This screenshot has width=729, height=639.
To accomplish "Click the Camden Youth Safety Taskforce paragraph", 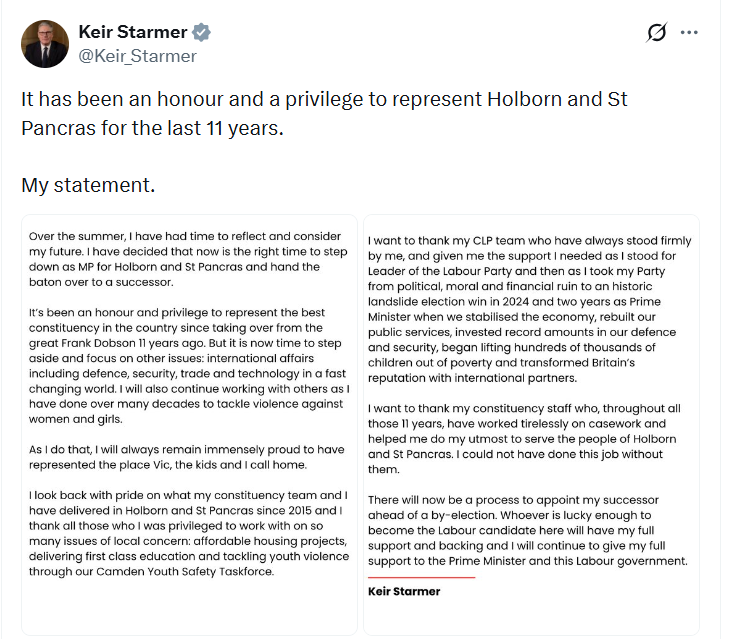I will 189,533.
